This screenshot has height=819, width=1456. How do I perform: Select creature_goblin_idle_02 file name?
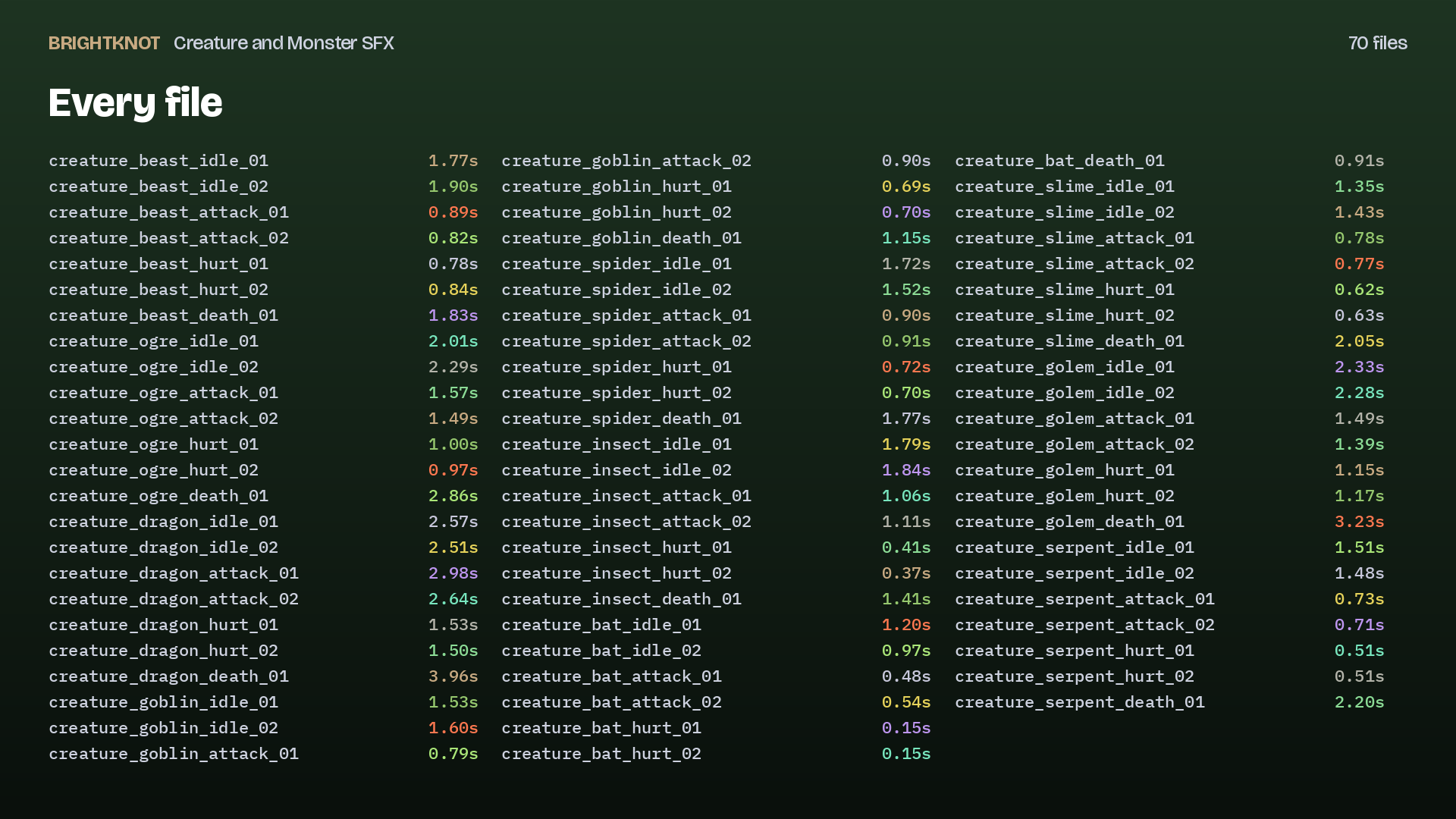163,728
